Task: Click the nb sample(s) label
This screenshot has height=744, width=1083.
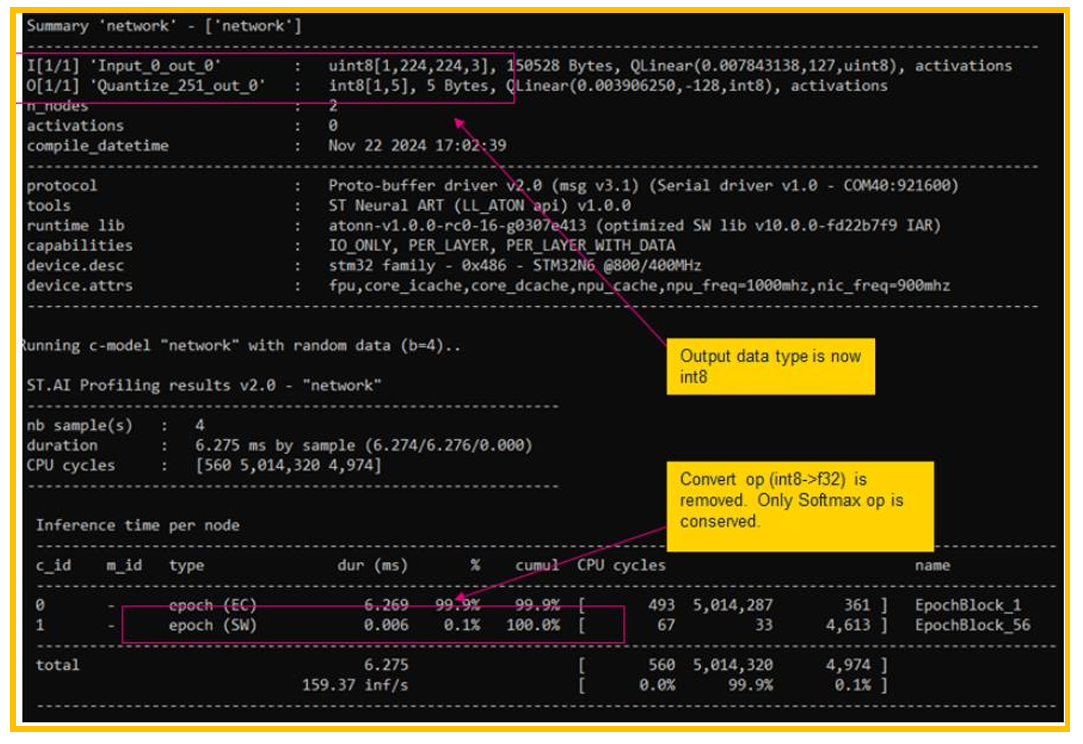Action: pos(79,426)
